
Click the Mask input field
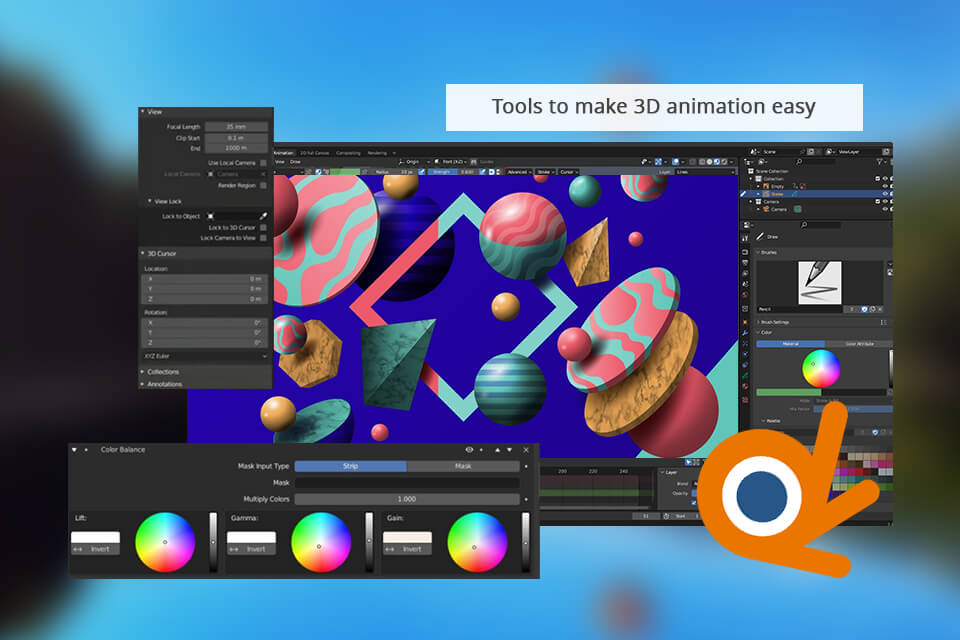click(x=407, y=483)
